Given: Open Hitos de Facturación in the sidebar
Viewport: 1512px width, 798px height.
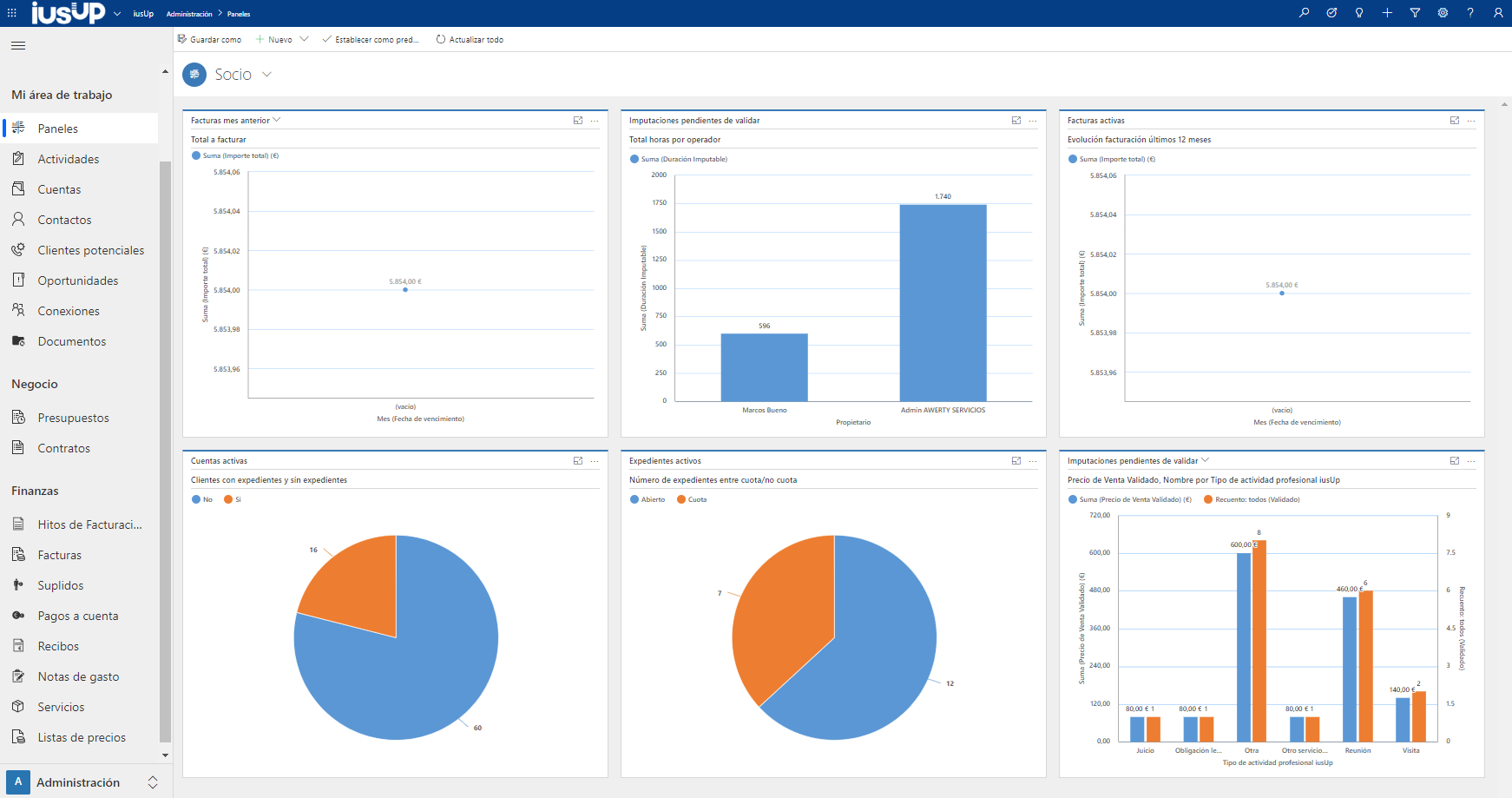Looking at the screenshot, I should click(x=80, y=524).
